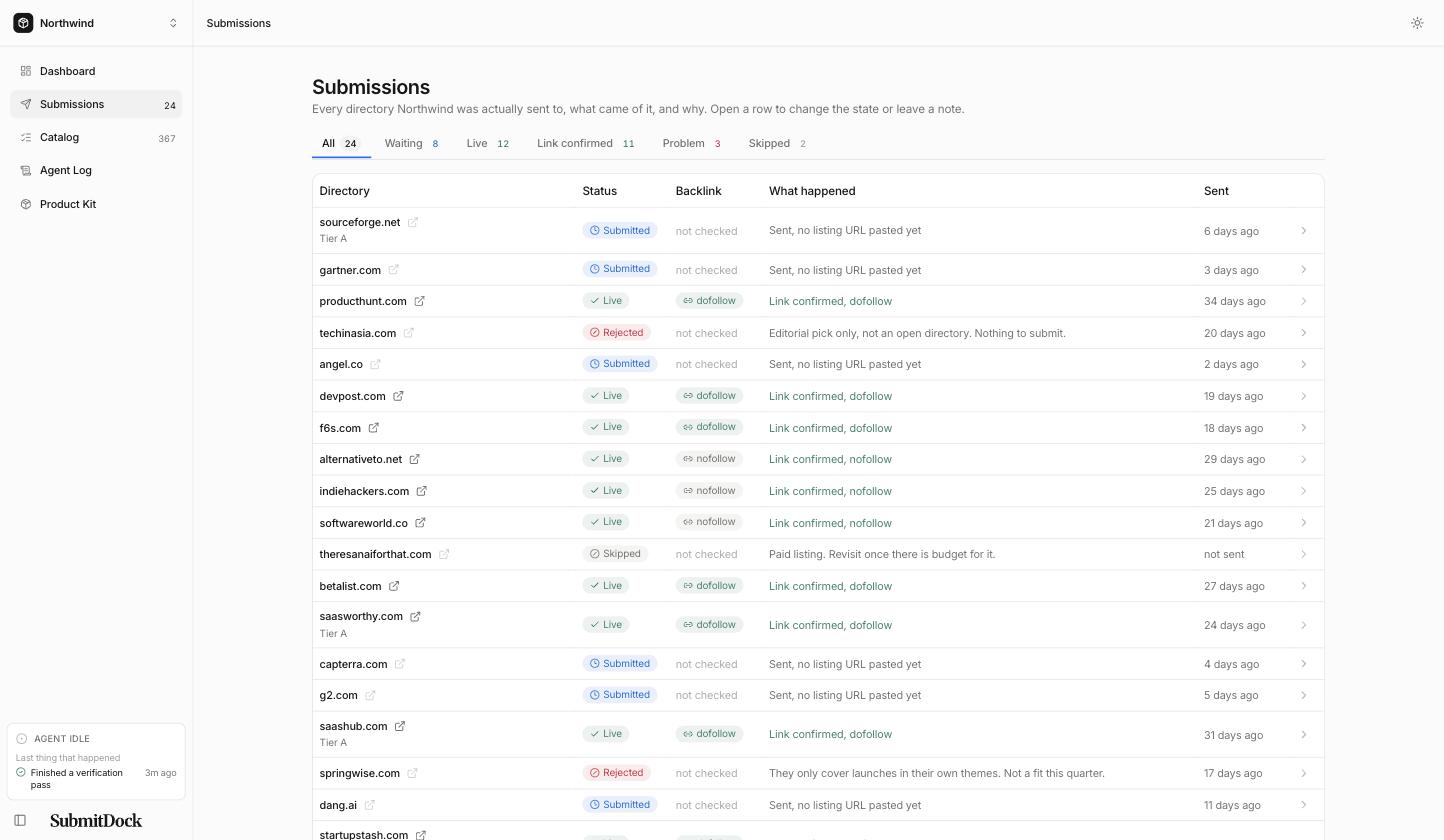This screenshot has width=1444, height=840.
Task: Open producthunt.com external link icon
Action: point(420,301)
